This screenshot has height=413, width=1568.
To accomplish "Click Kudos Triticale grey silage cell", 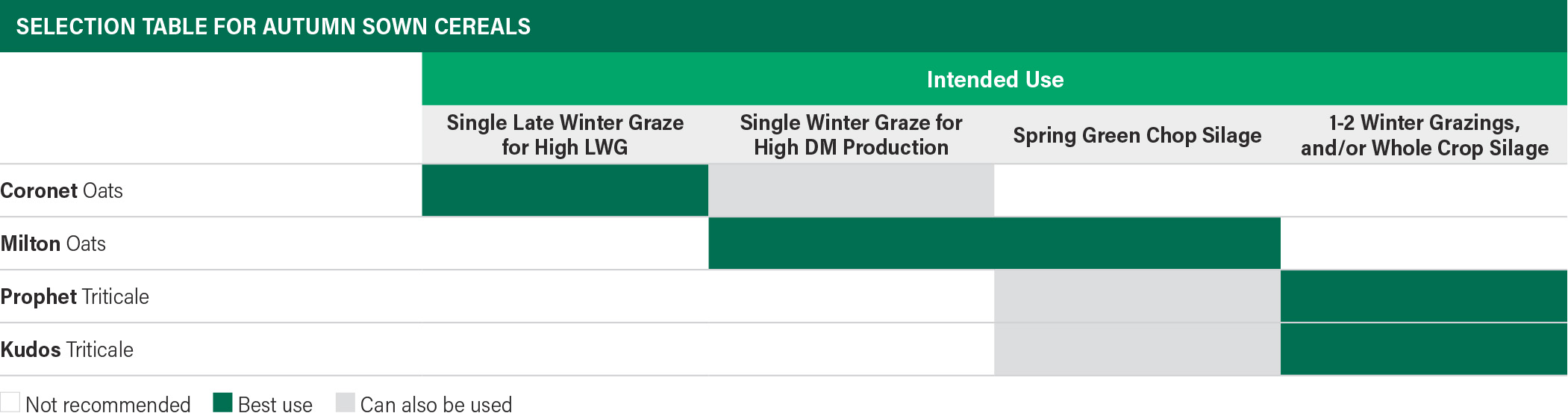I will [x=1137, y=350].
